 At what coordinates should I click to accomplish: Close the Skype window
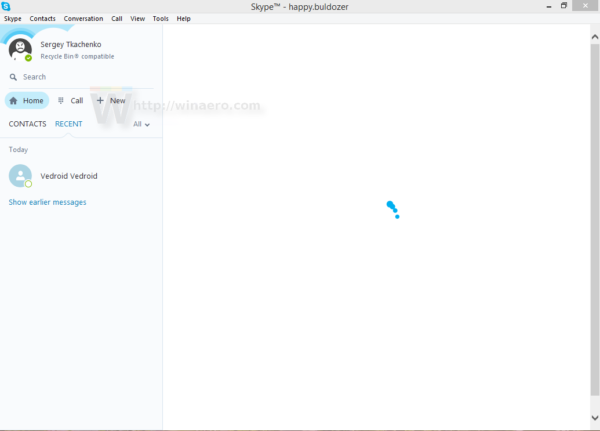pos(585,5)
